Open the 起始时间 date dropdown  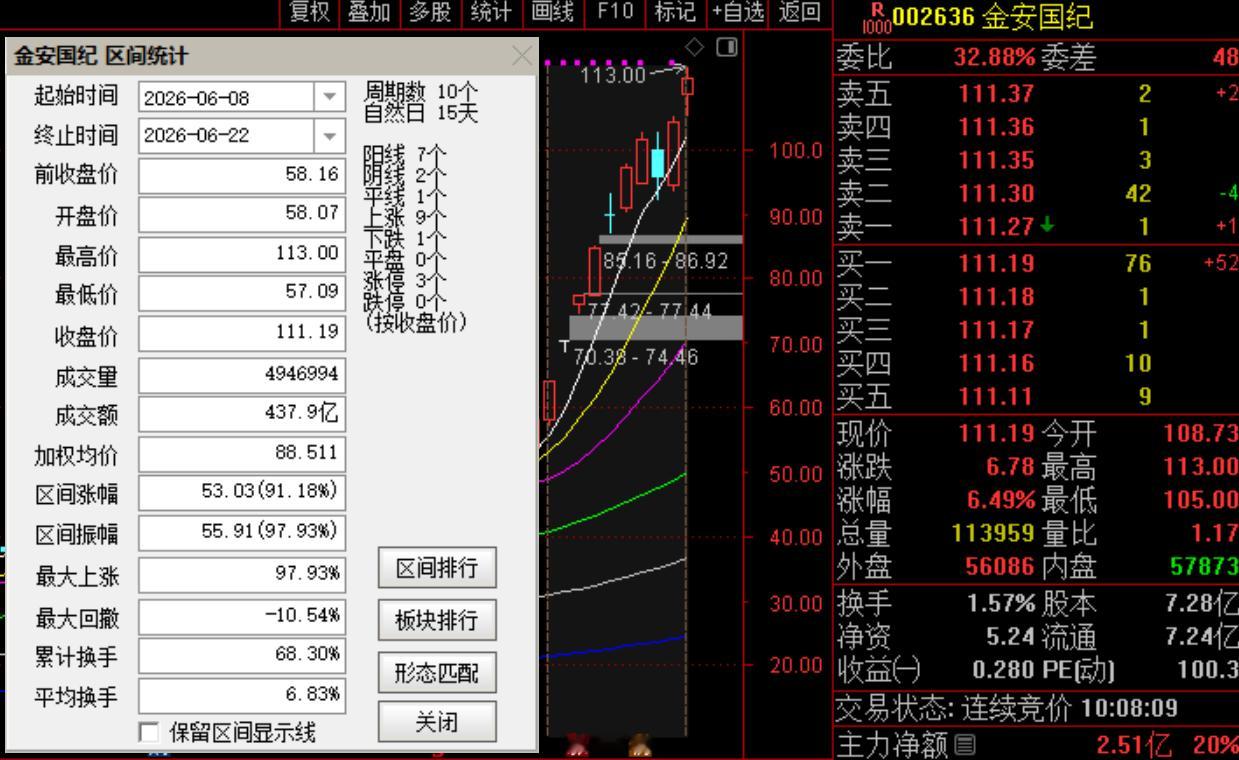329,98
